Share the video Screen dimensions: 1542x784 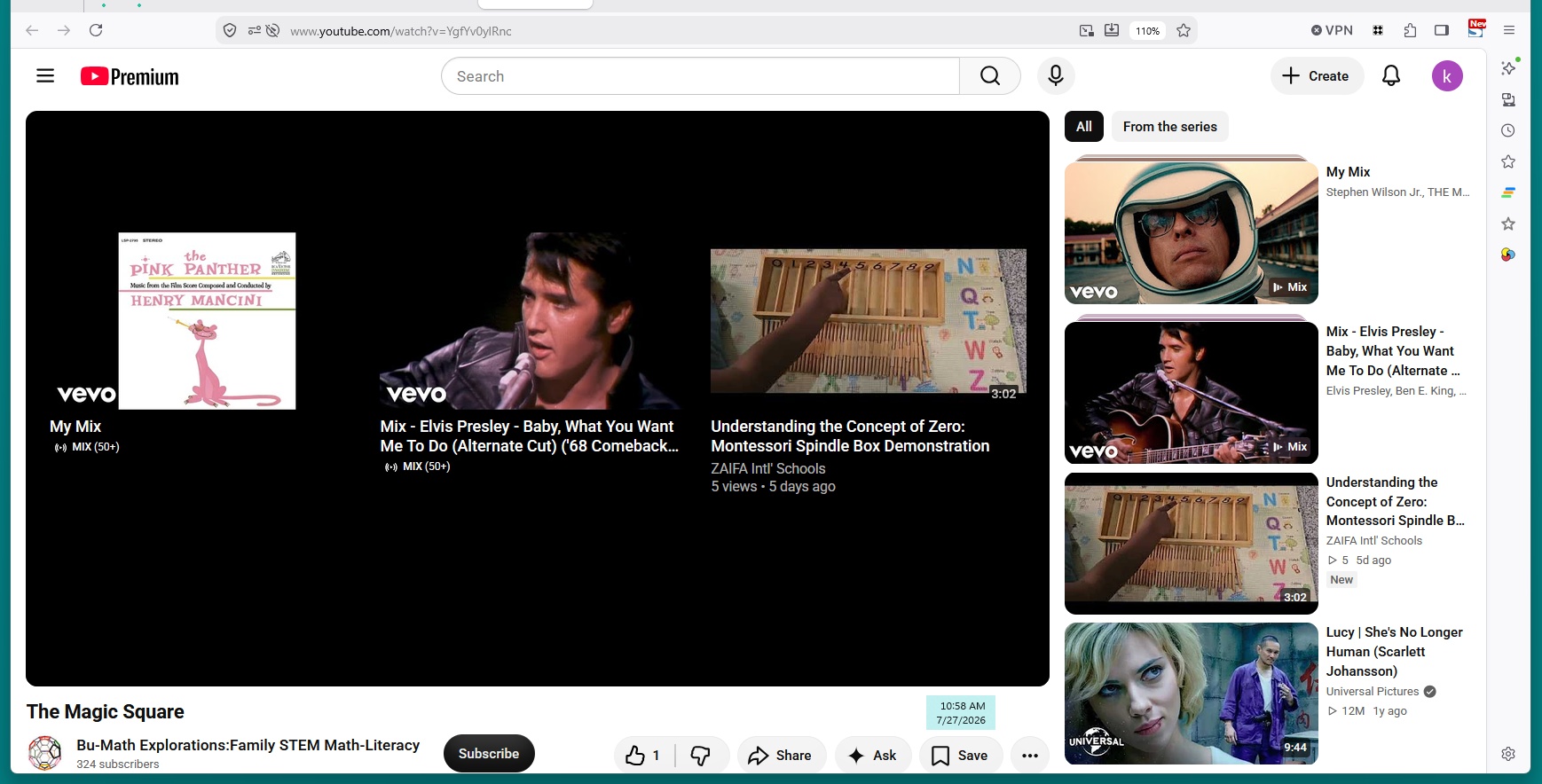(x=780, y=755)
